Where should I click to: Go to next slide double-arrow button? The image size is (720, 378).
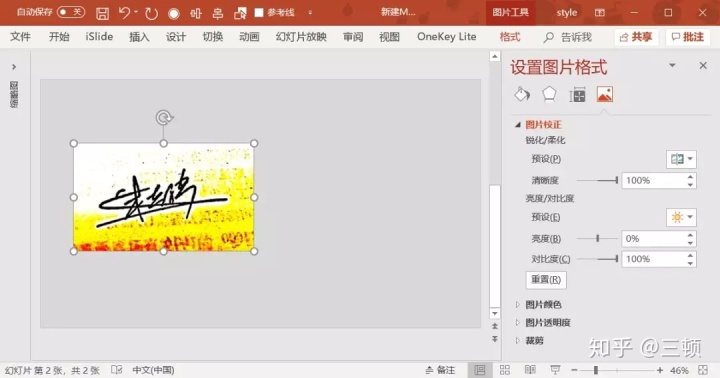[x=495, y=339]
